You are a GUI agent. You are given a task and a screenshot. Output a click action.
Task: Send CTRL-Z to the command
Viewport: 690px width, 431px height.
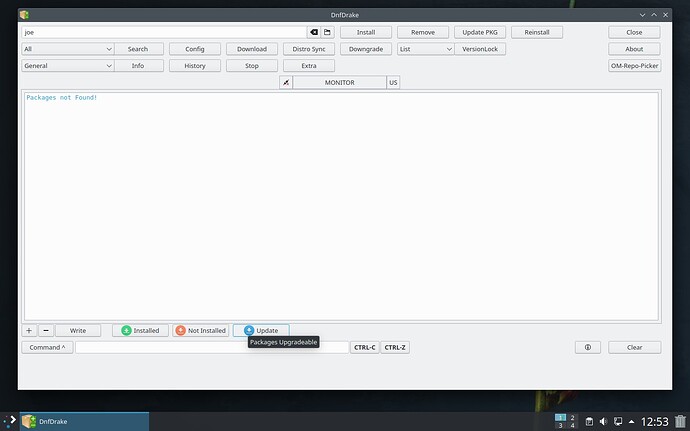coord(395,347)
